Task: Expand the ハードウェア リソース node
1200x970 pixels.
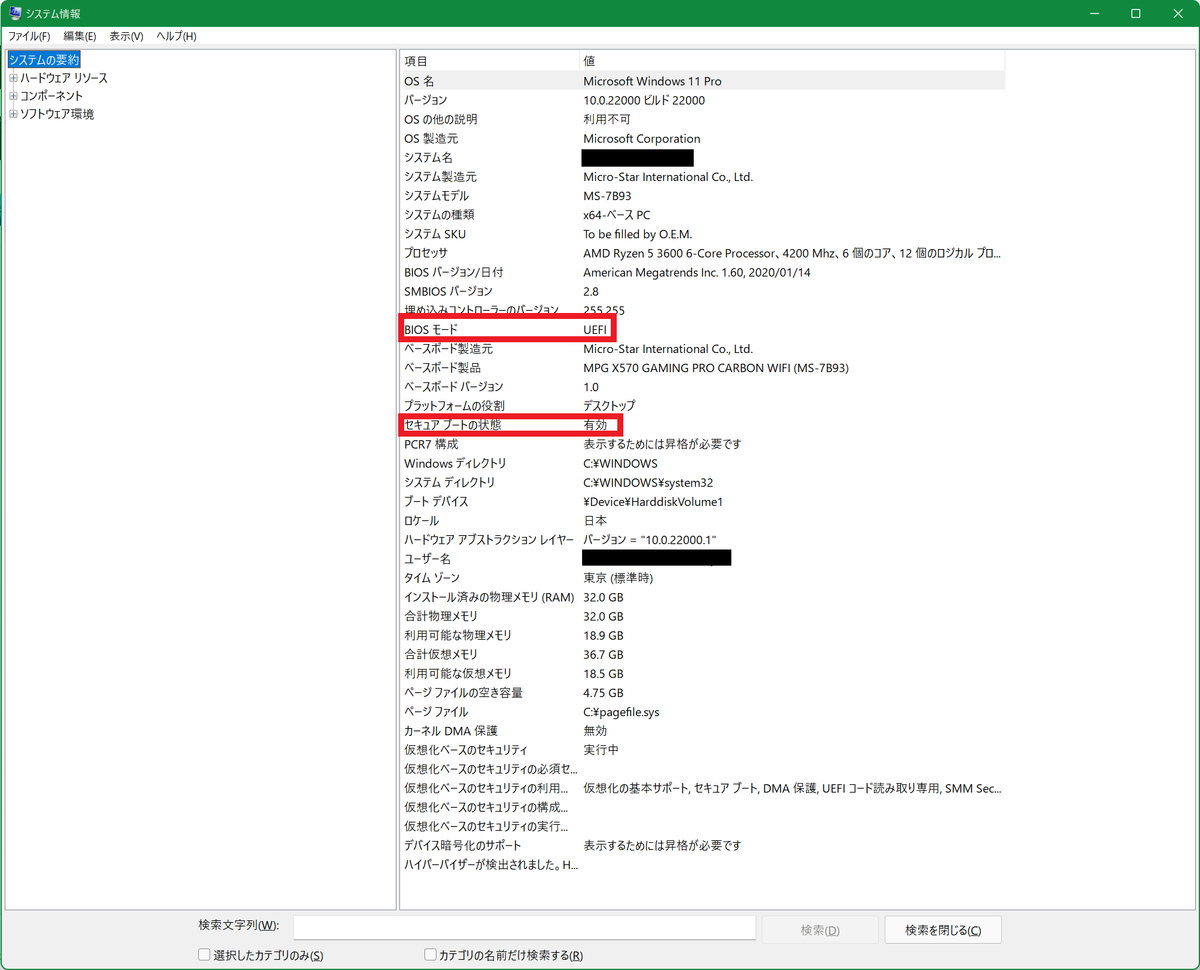Action: coord(13,78)
